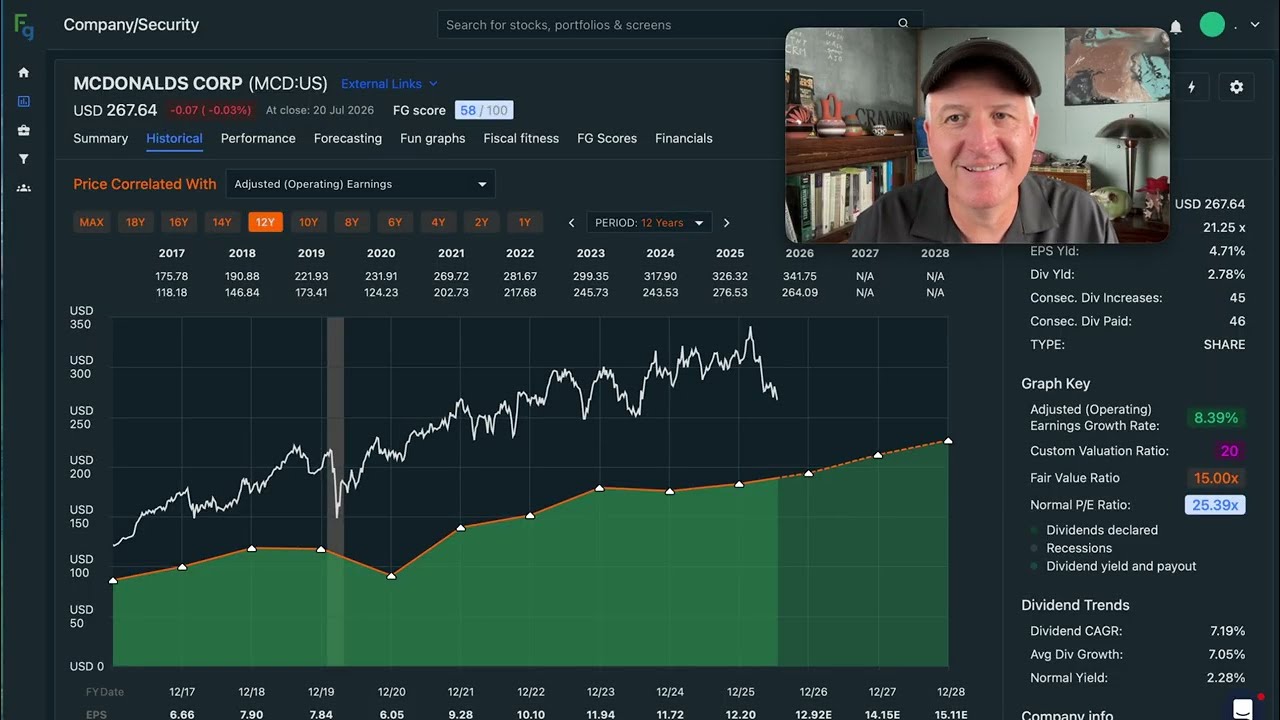This screenshot has height=720, width=1280.
Task: Select the 8Y timeframe button
Action: [351, 222]
